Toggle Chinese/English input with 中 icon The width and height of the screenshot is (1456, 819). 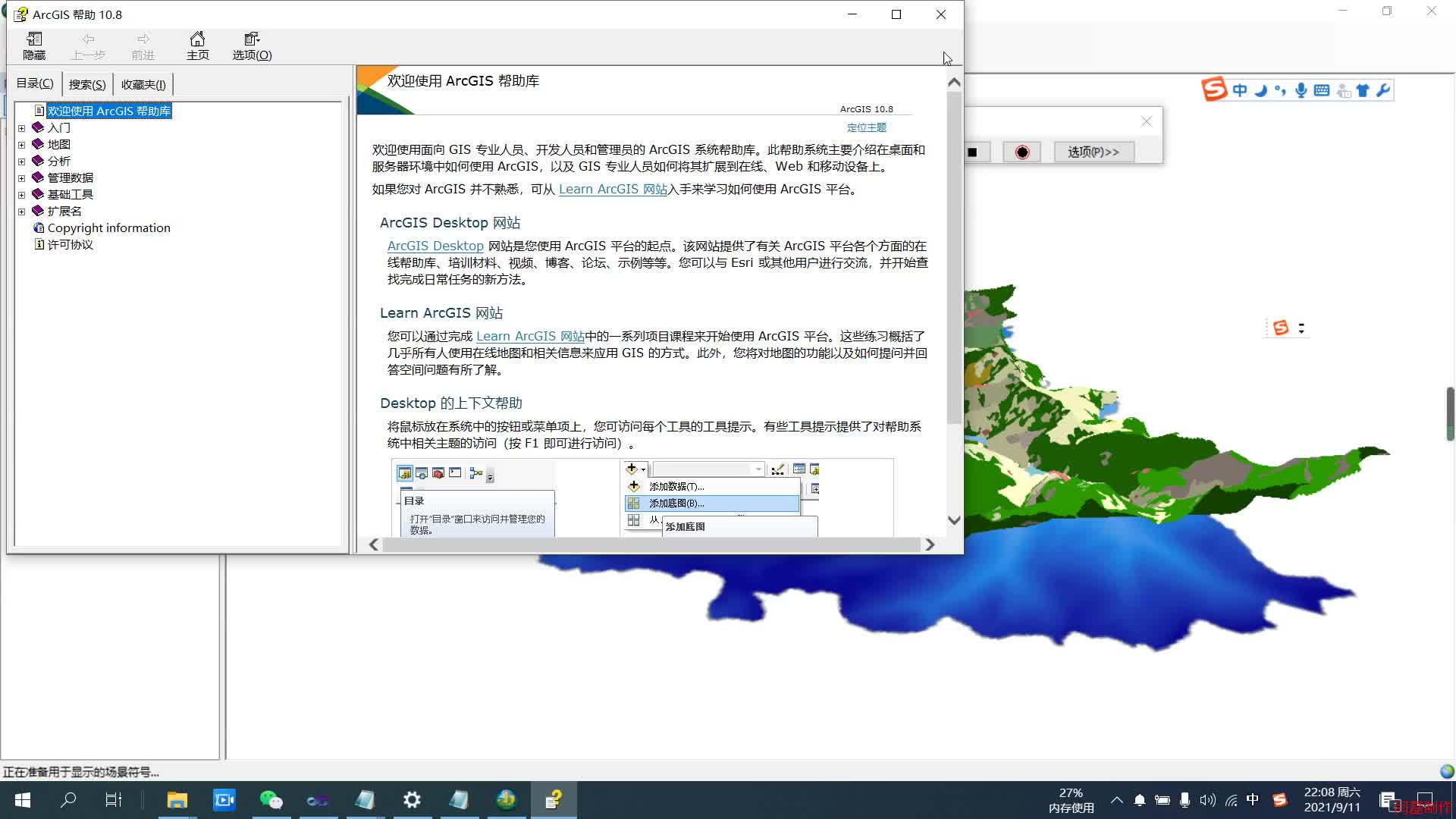(1239, 89)
